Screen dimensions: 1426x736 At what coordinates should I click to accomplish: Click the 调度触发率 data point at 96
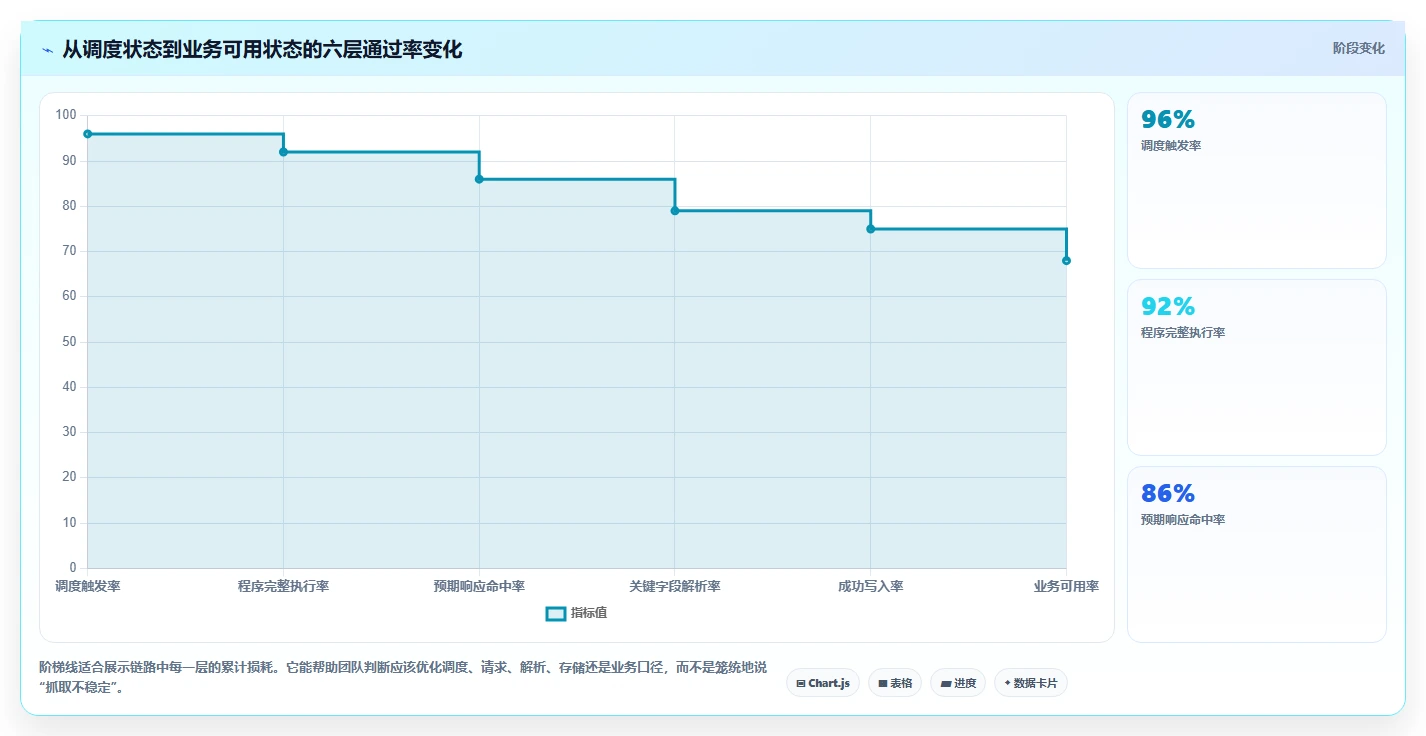88,134
